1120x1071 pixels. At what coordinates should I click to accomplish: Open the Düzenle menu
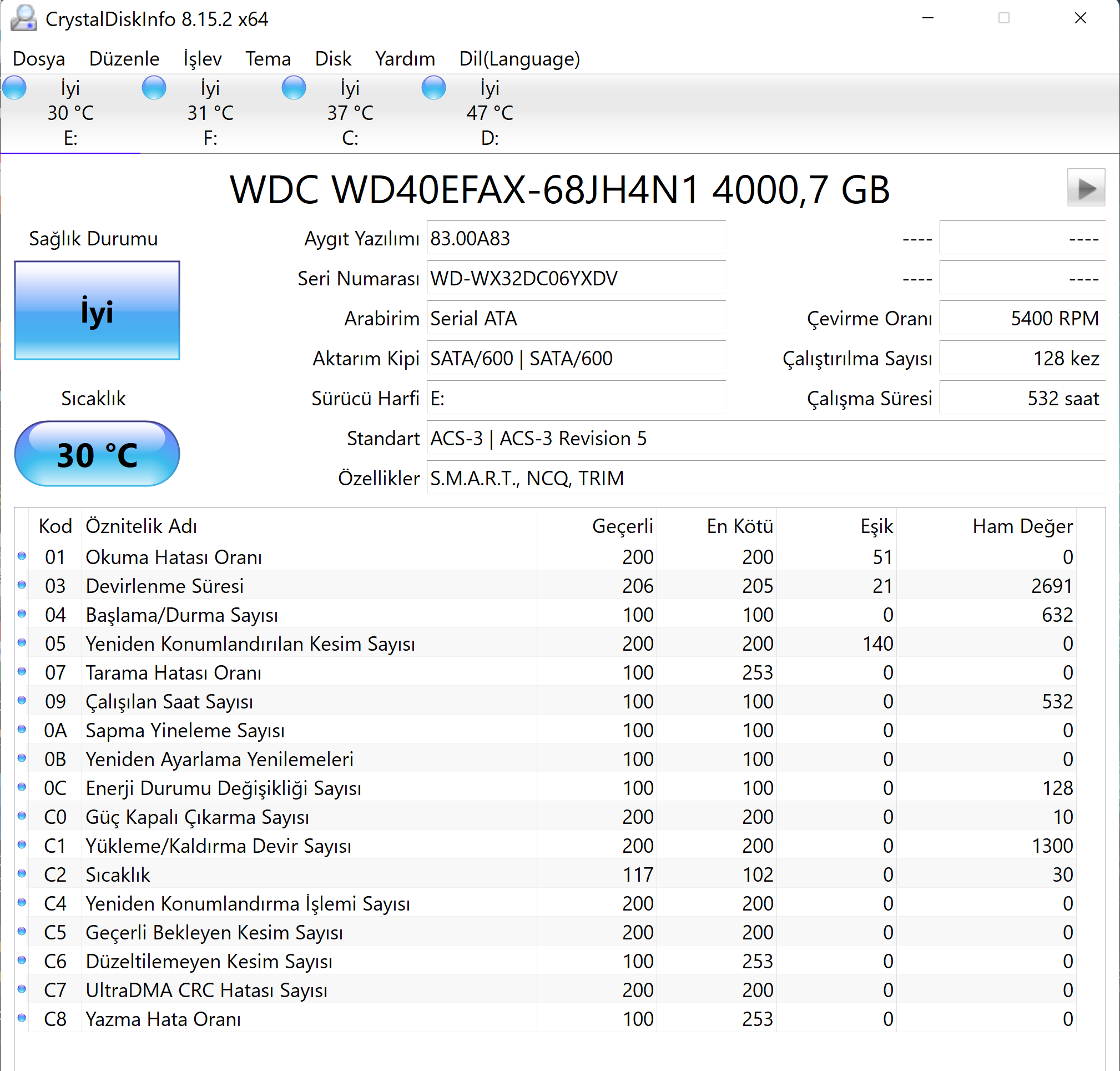pyautogui.click(x=124, y=59)
